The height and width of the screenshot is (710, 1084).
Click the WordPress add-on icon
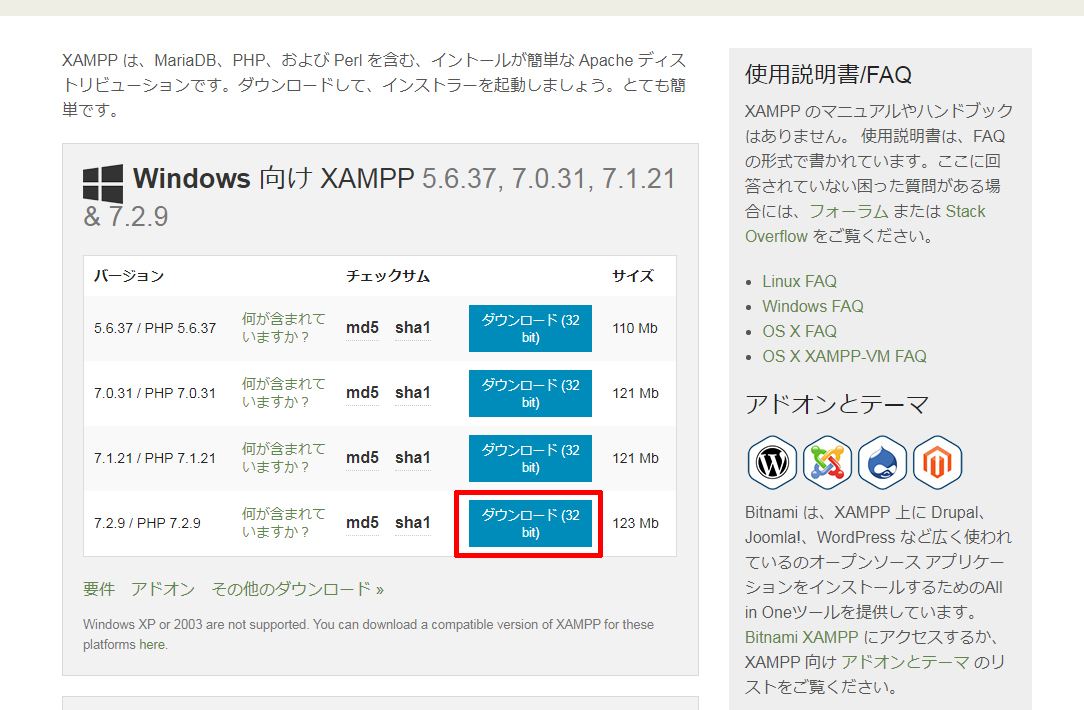pos(772,463)
